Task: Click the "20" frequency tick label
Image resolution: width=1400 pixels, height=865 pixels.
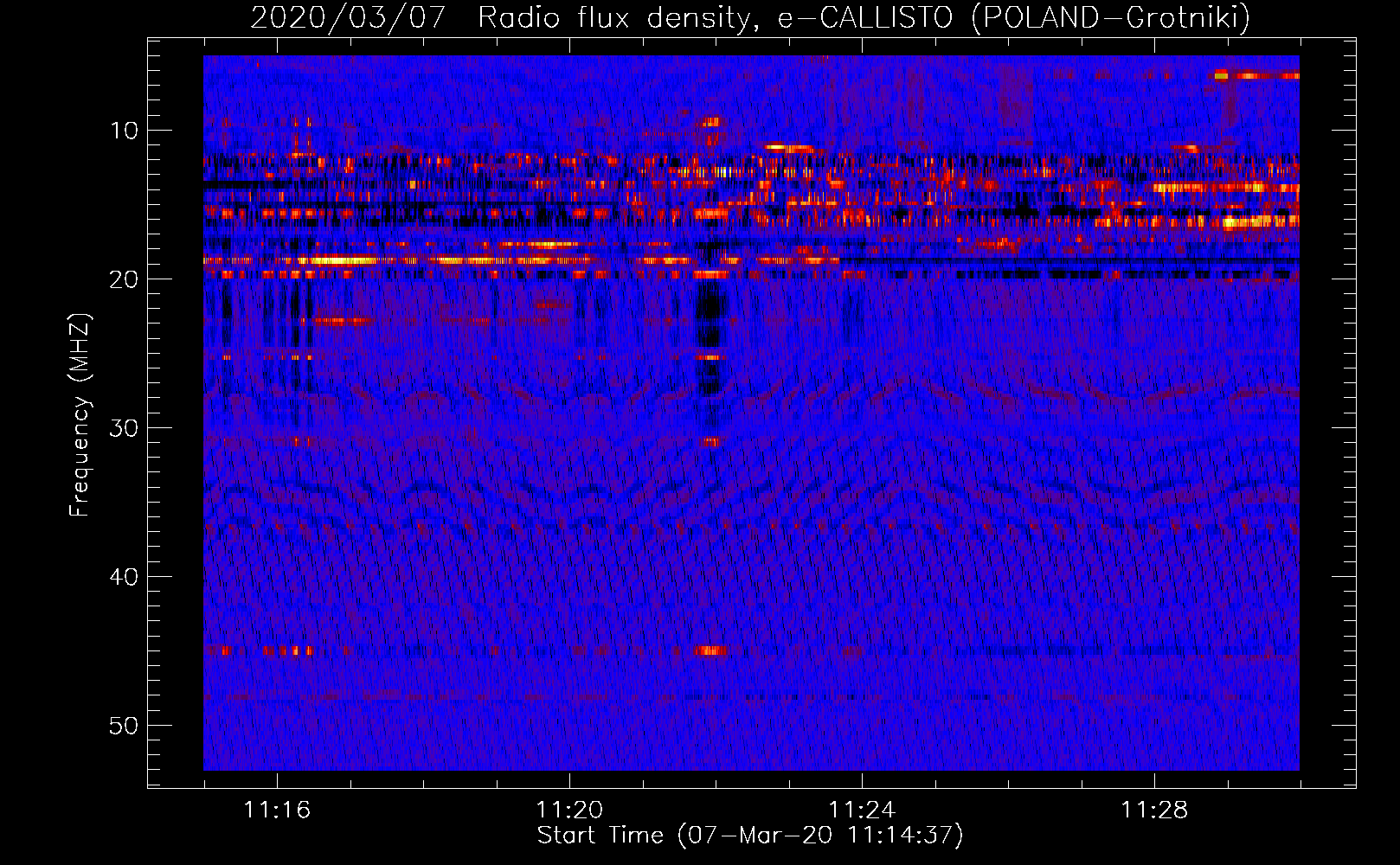Action: [x=125, y=279]
